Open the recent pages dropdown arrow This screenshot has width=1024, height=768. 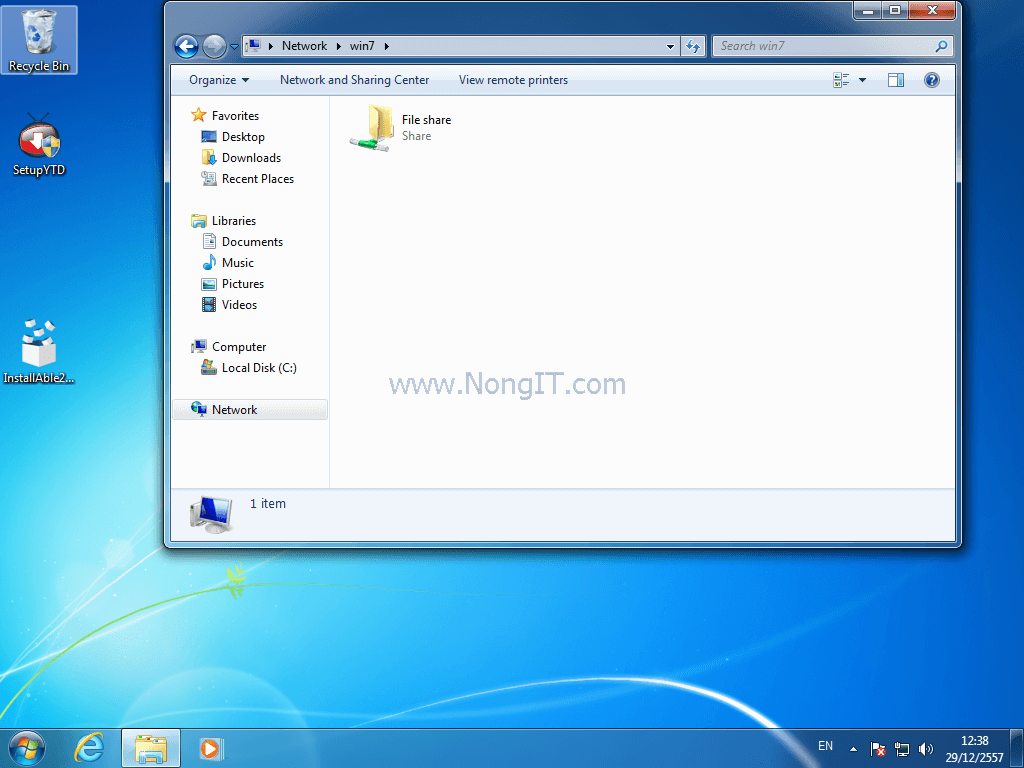[234, 47]
